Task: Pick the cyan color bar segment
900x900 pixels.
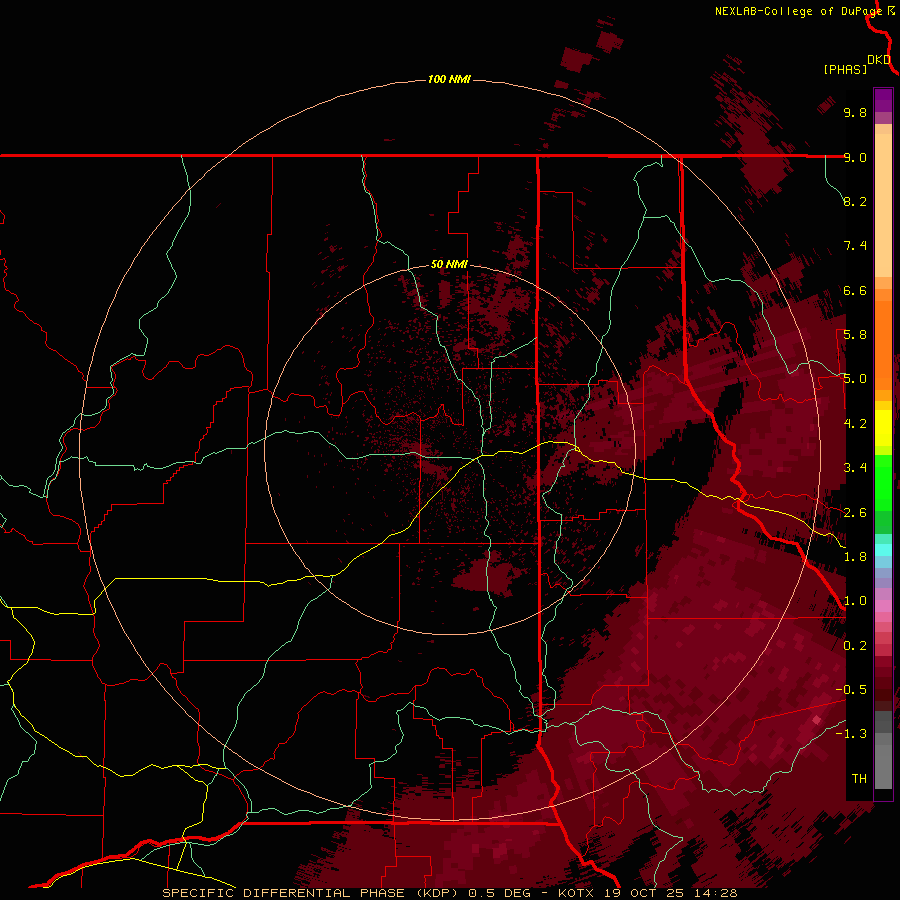Action: pyautogui.click(x=883, y=549)
